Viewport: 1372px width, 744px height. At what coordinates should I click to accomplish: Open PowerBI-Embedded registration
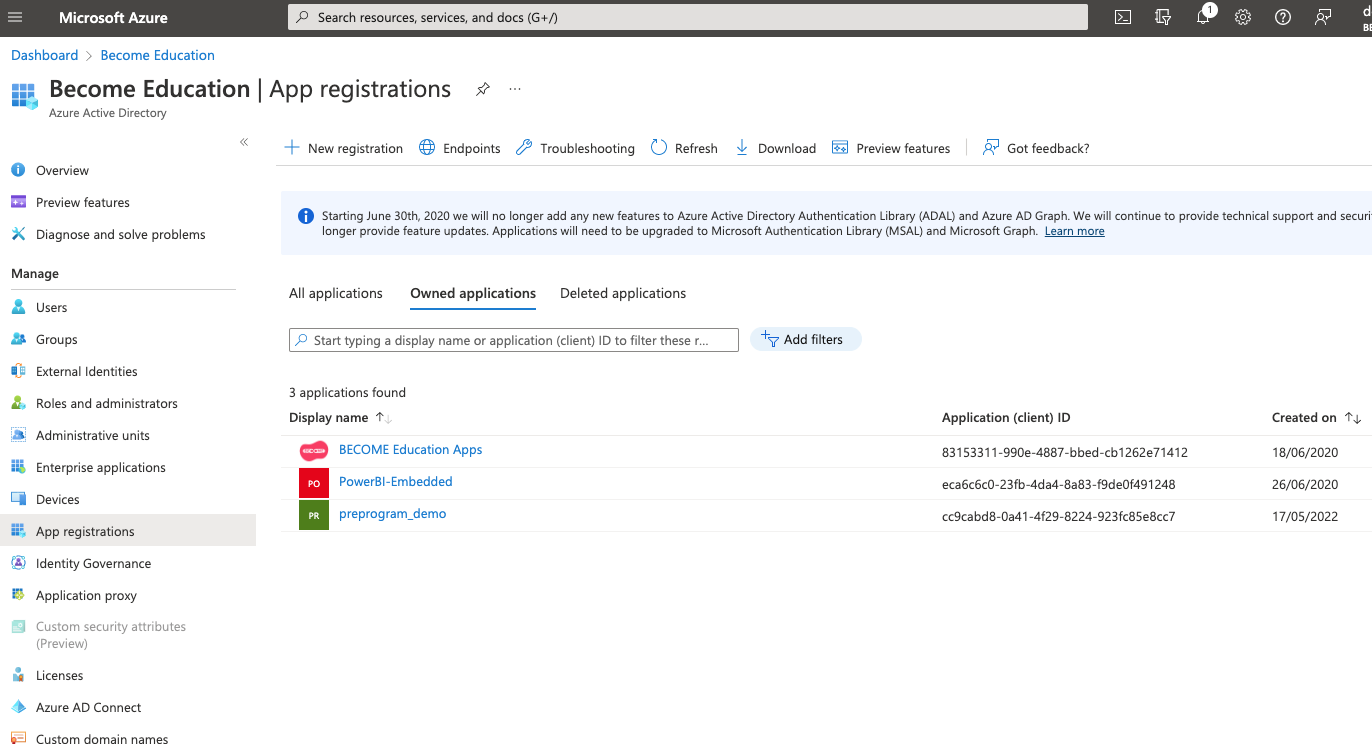point(396,482)
